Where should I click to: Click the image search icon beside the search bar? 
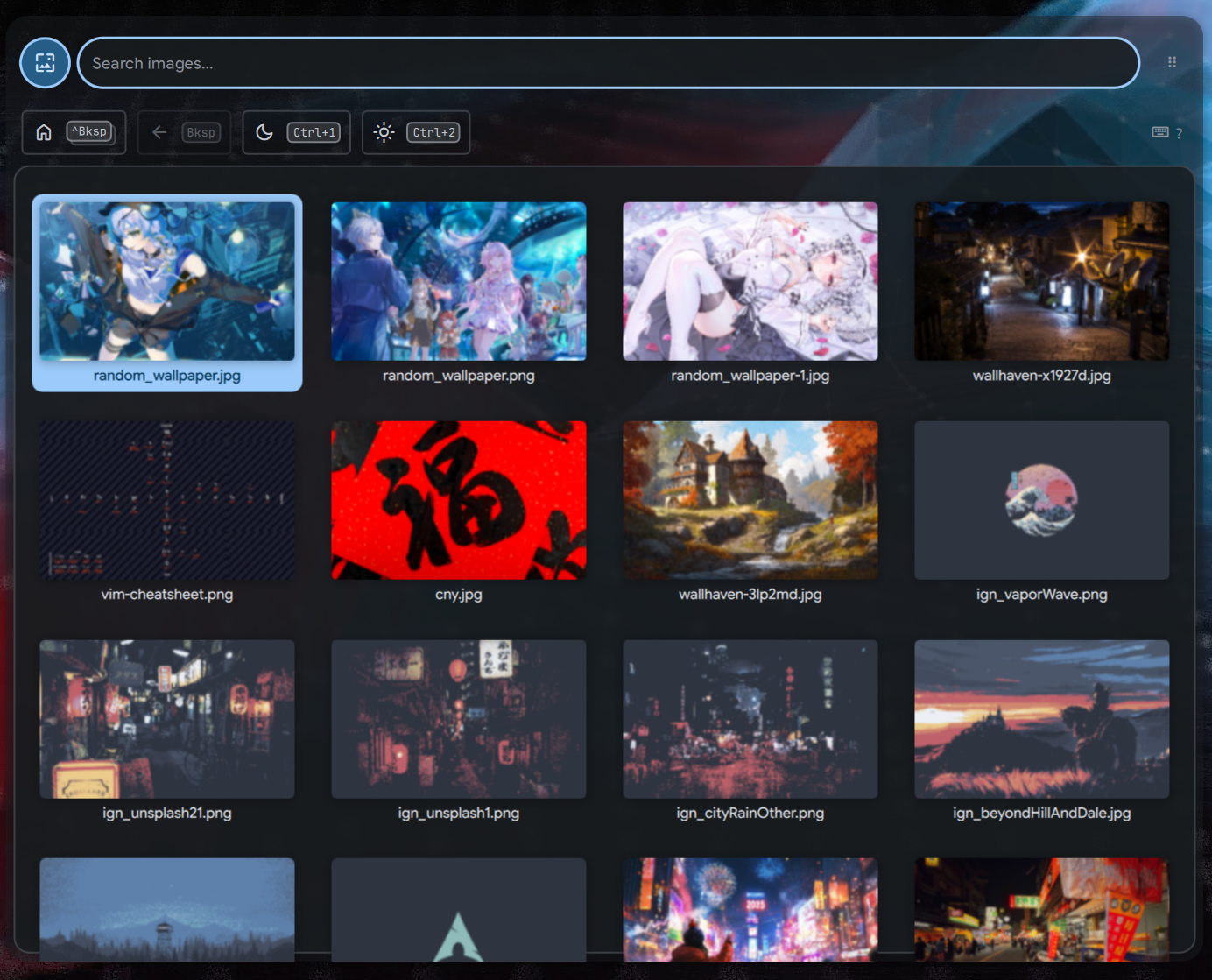coord(44,62)
